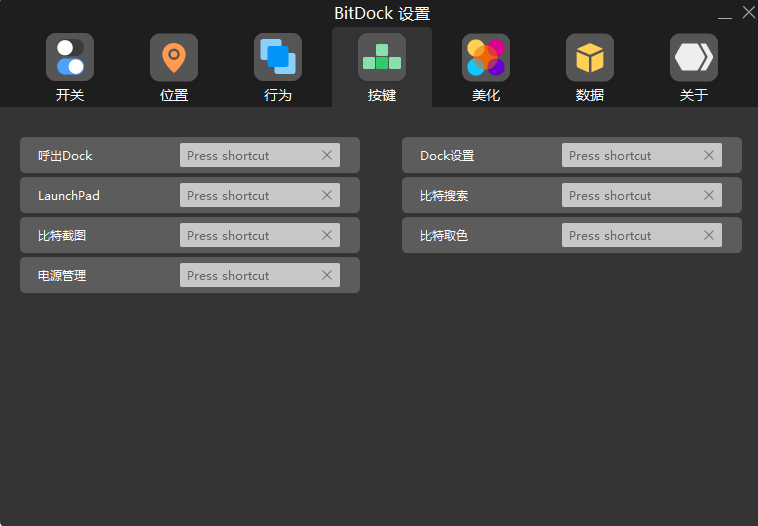
Task: Click the 电源管理 row label
Action: (x=62, y=276)
